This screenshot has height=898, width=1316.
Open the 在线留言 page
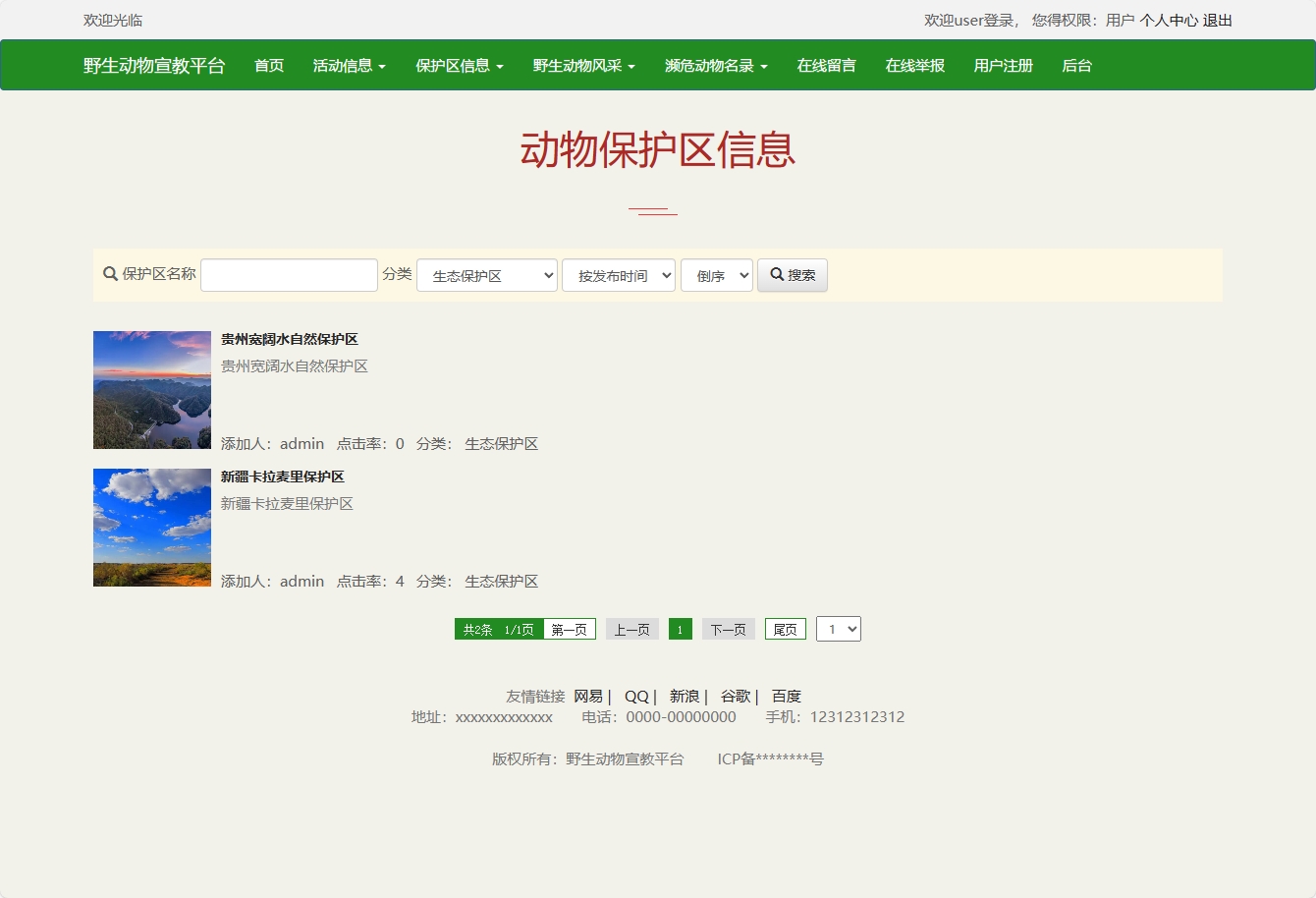(826, 65)
